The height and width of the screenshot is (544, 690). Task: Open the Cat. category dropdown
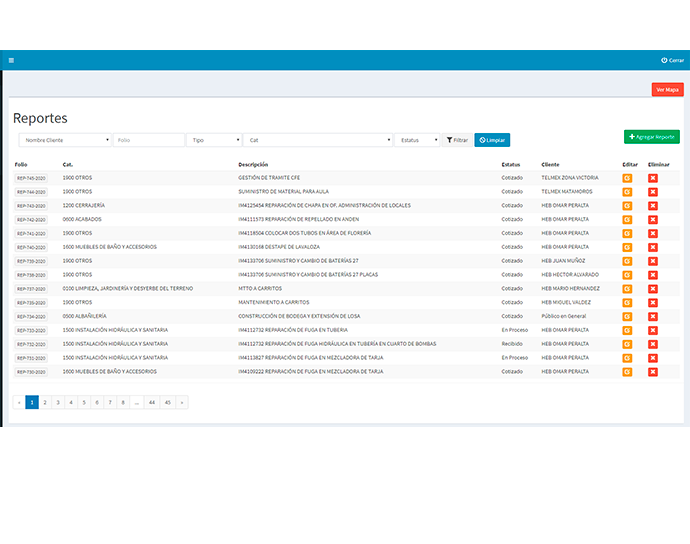318,140
